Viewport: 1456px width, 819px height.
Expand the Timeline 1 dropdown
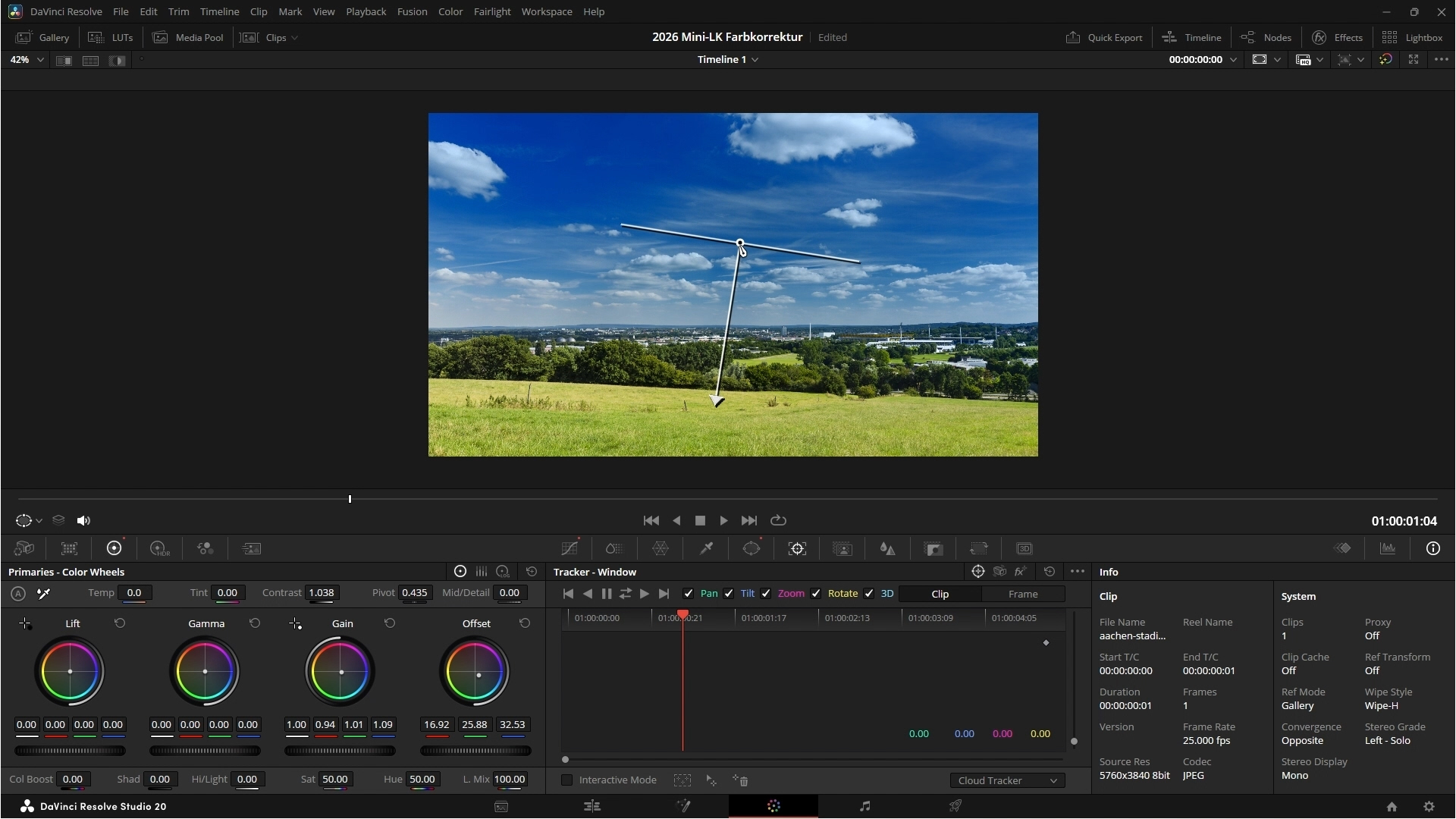coord(727,59)
